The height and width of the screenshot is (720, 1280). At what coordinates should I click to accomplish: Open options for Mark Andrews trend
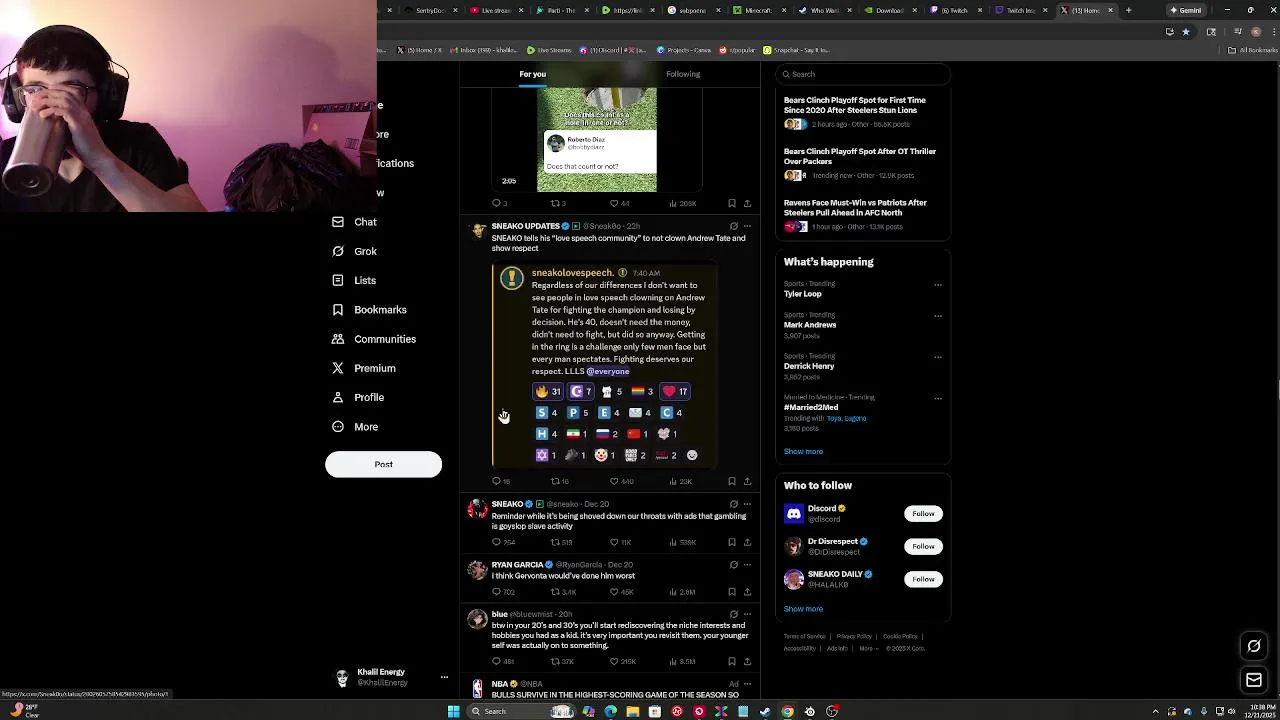click(938, 316)
